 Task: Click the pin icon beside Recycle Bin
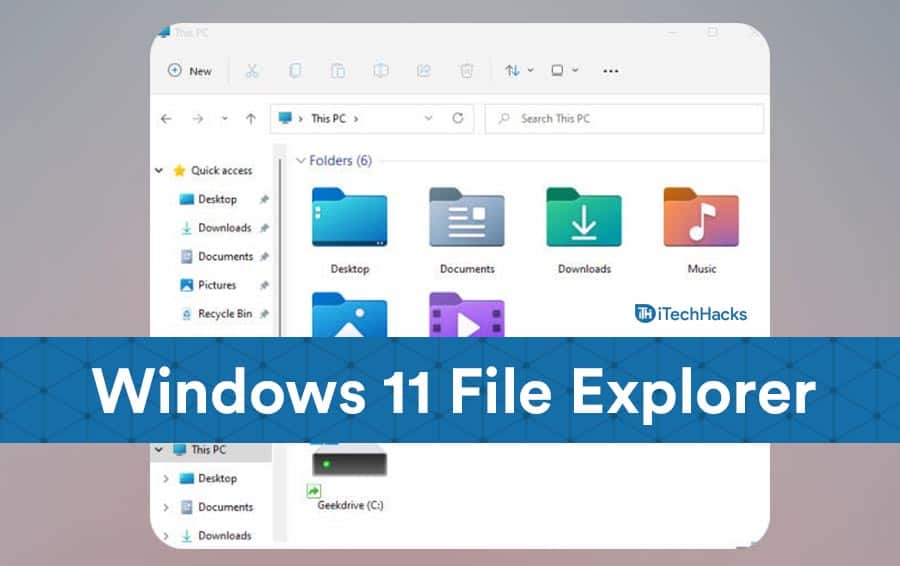[x=264, y=314]
